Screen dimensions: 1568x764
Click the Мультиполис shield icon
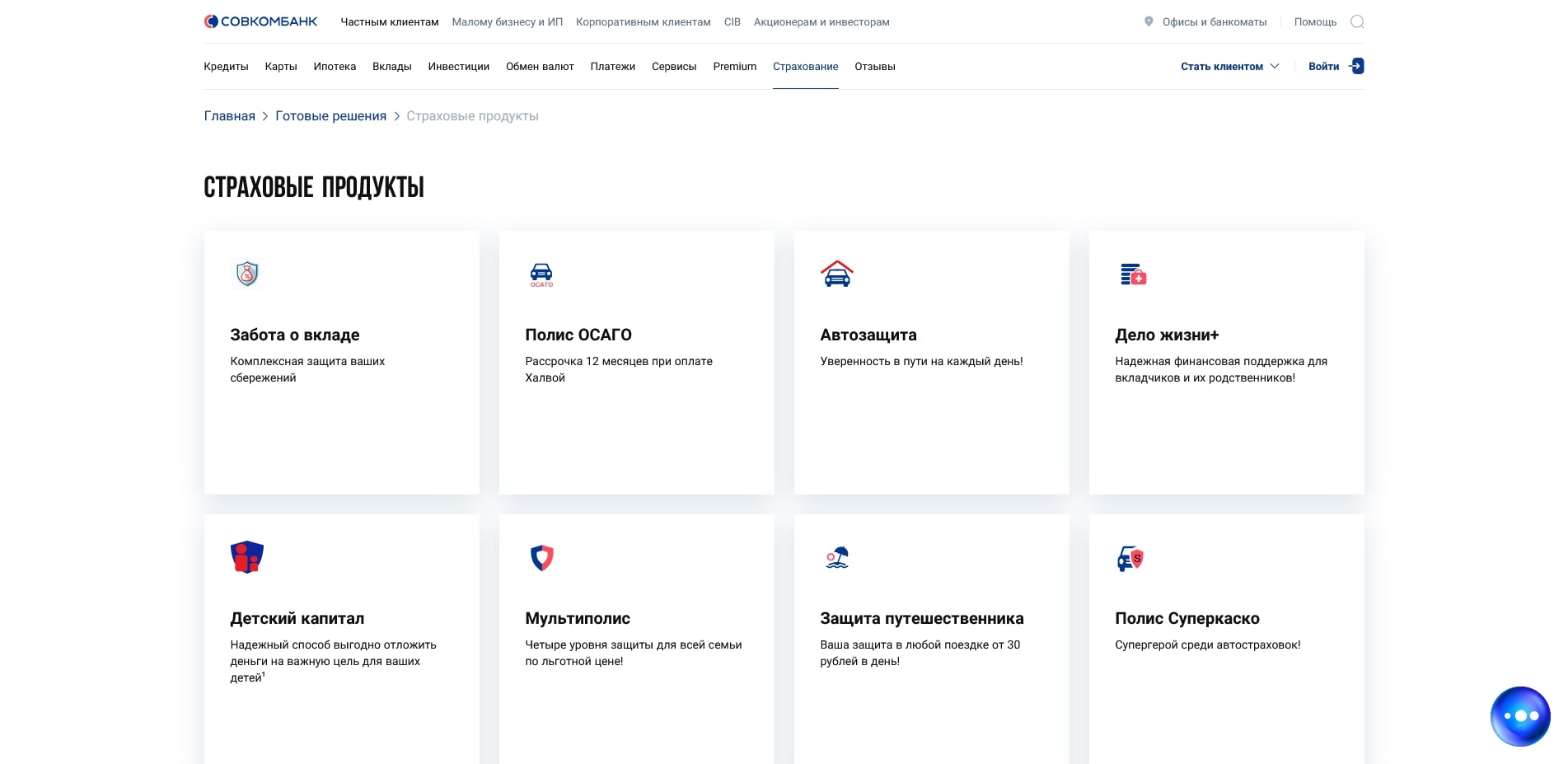pyautogui.click(x=541, y=557)
